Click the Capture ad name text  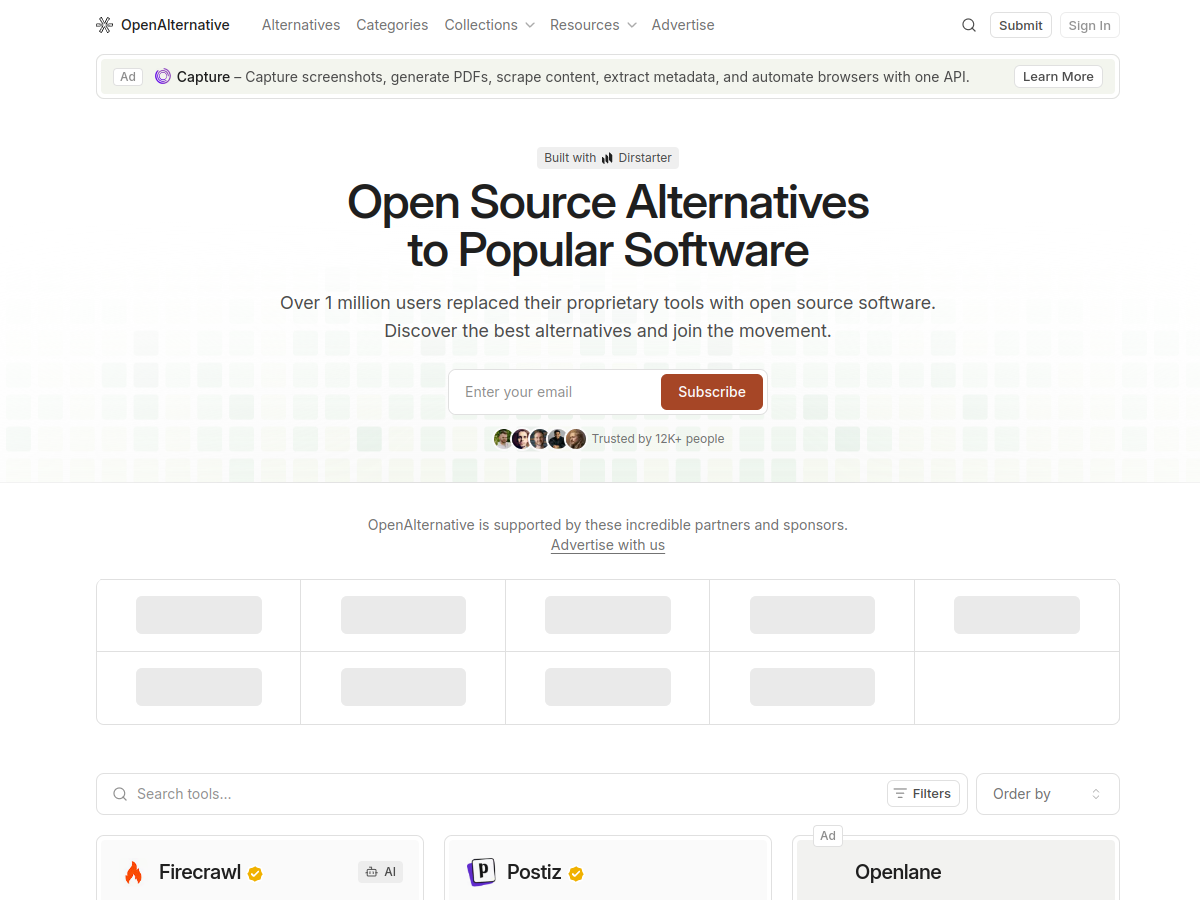[203, 77]
